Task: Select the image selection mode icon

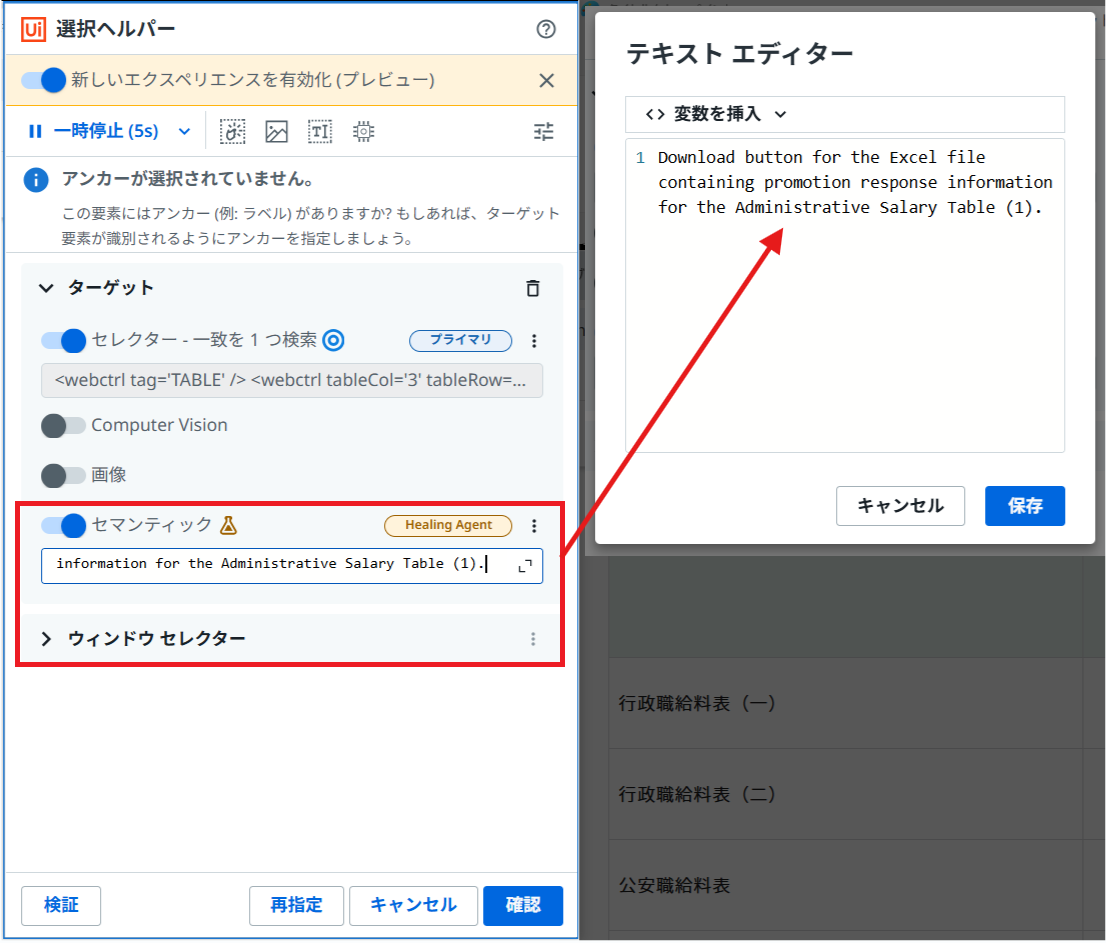Action: [276, 131]
